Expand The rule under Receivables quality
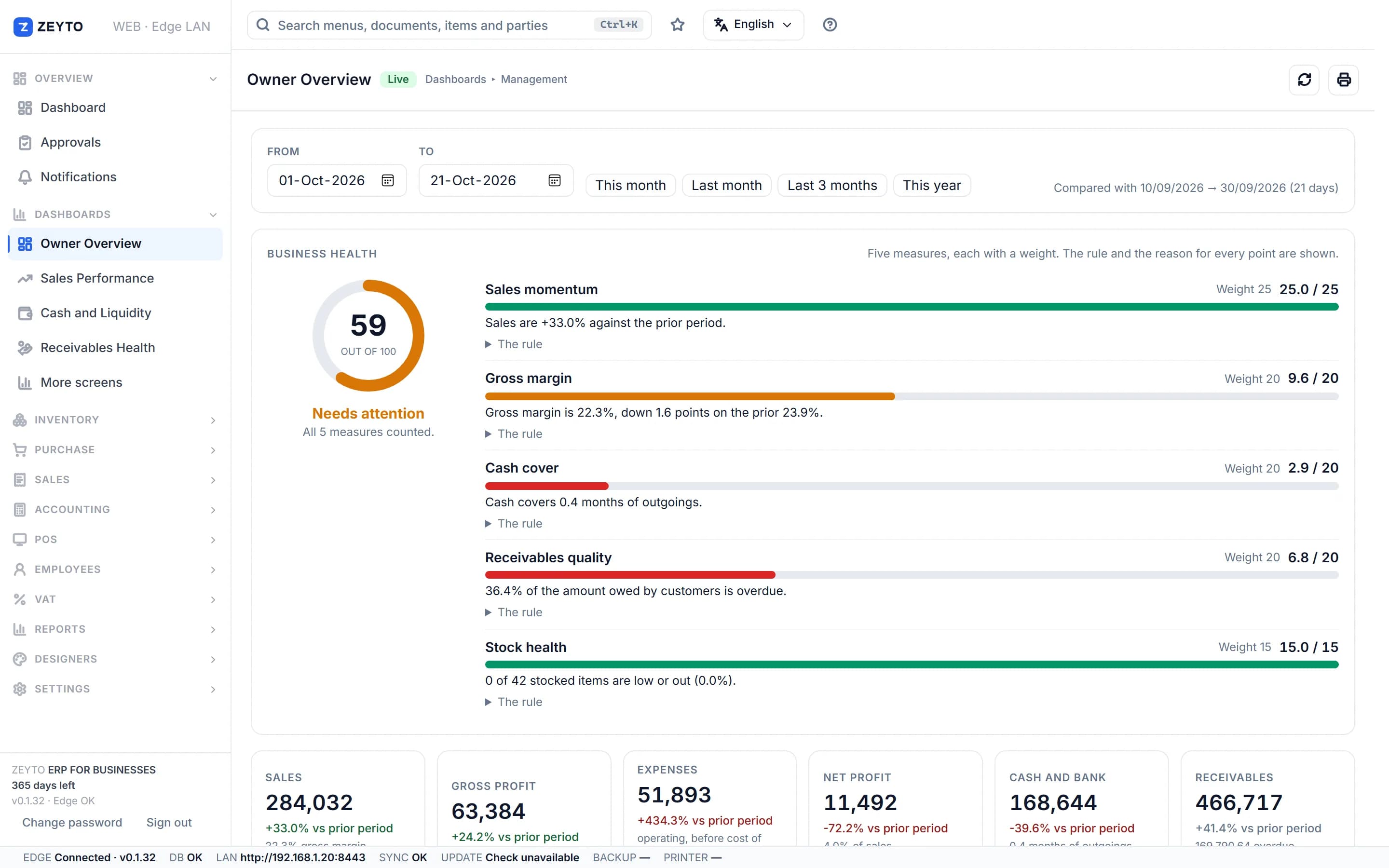This screenshot has width=1389, height=868. tap(514, 612)
